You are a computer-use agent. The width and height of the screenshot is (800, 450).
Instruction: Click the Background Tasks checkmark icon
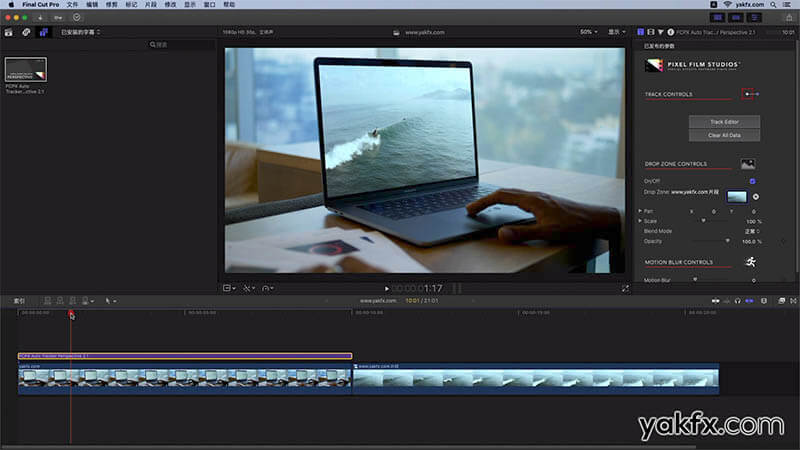[x=77, y=18]
